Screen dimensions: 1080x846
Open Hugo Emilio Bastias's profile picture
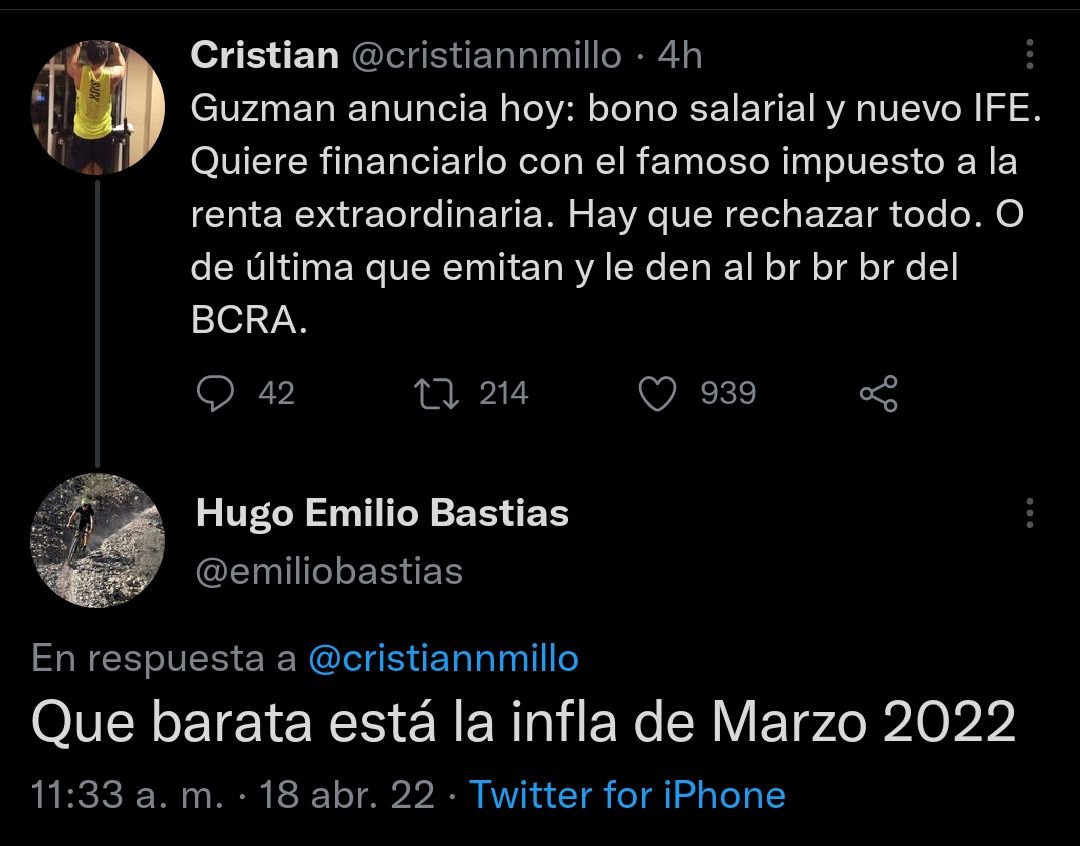point(97,540)
